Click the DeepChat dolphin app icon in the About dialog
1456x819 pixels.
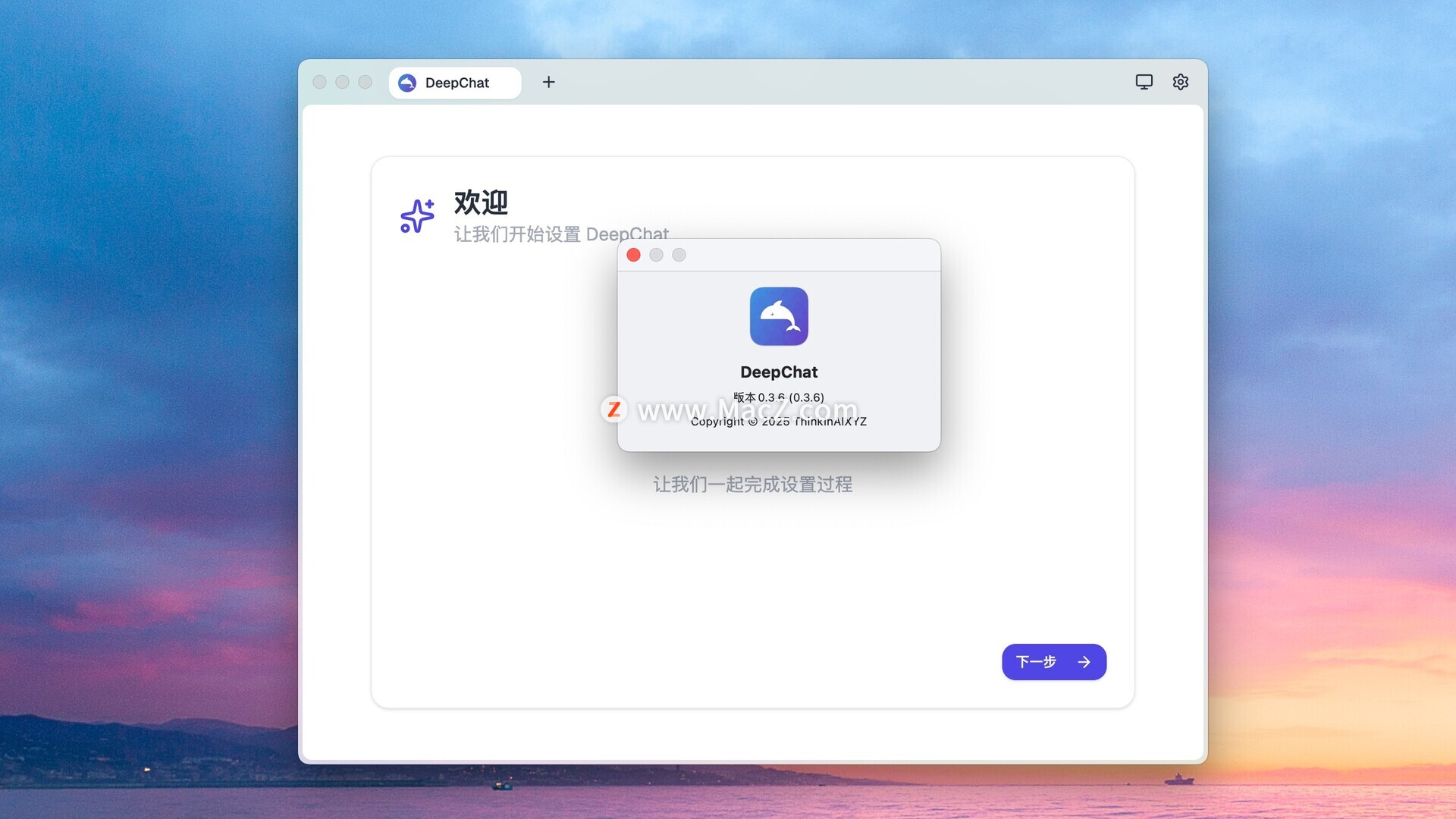[x=779, y=316]
